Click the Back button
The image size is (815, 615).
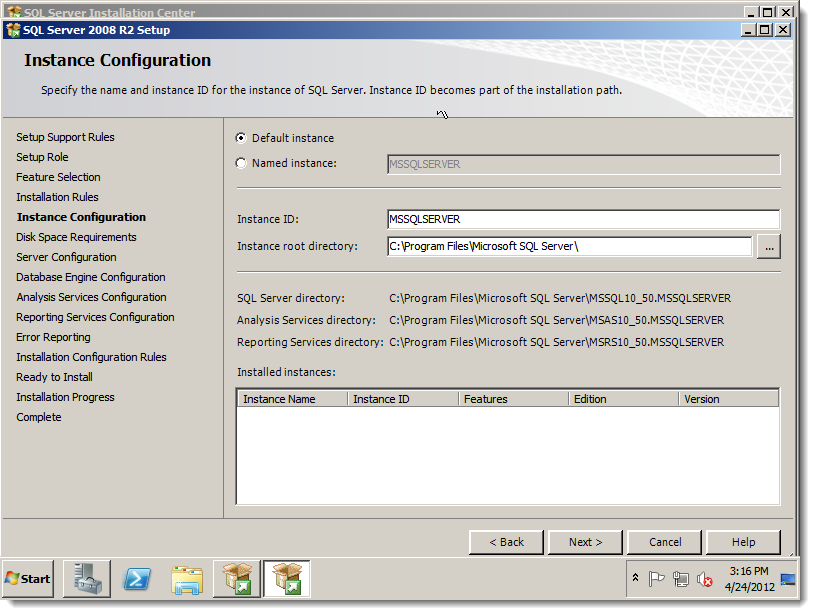(506, 542)
